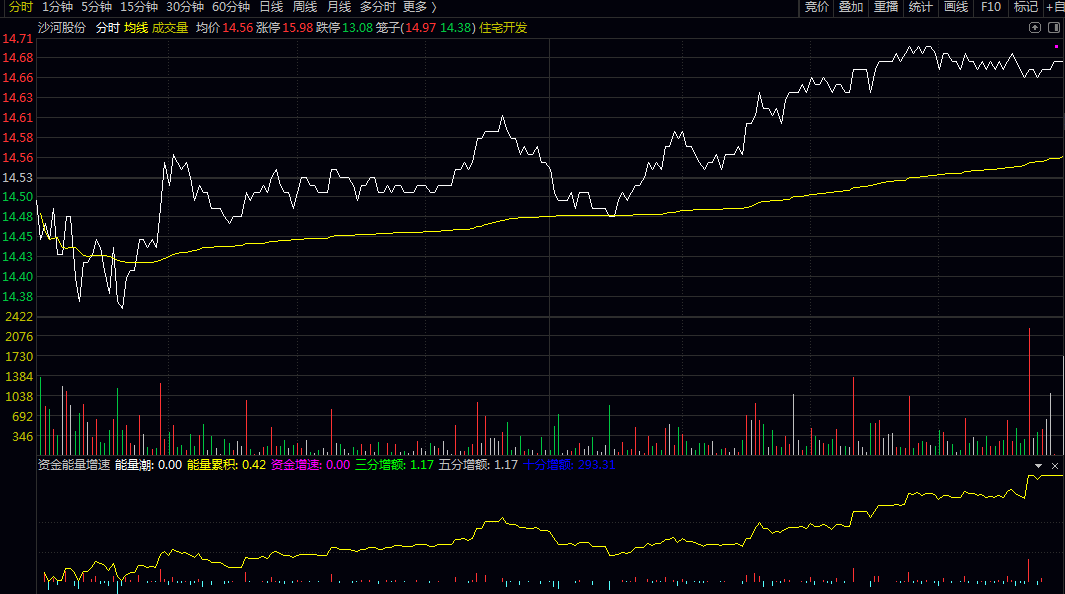Click the magenta marker dot on chart
Image resolution: width=1065 pixels, height=594 pixels.
coord(1056,46)
